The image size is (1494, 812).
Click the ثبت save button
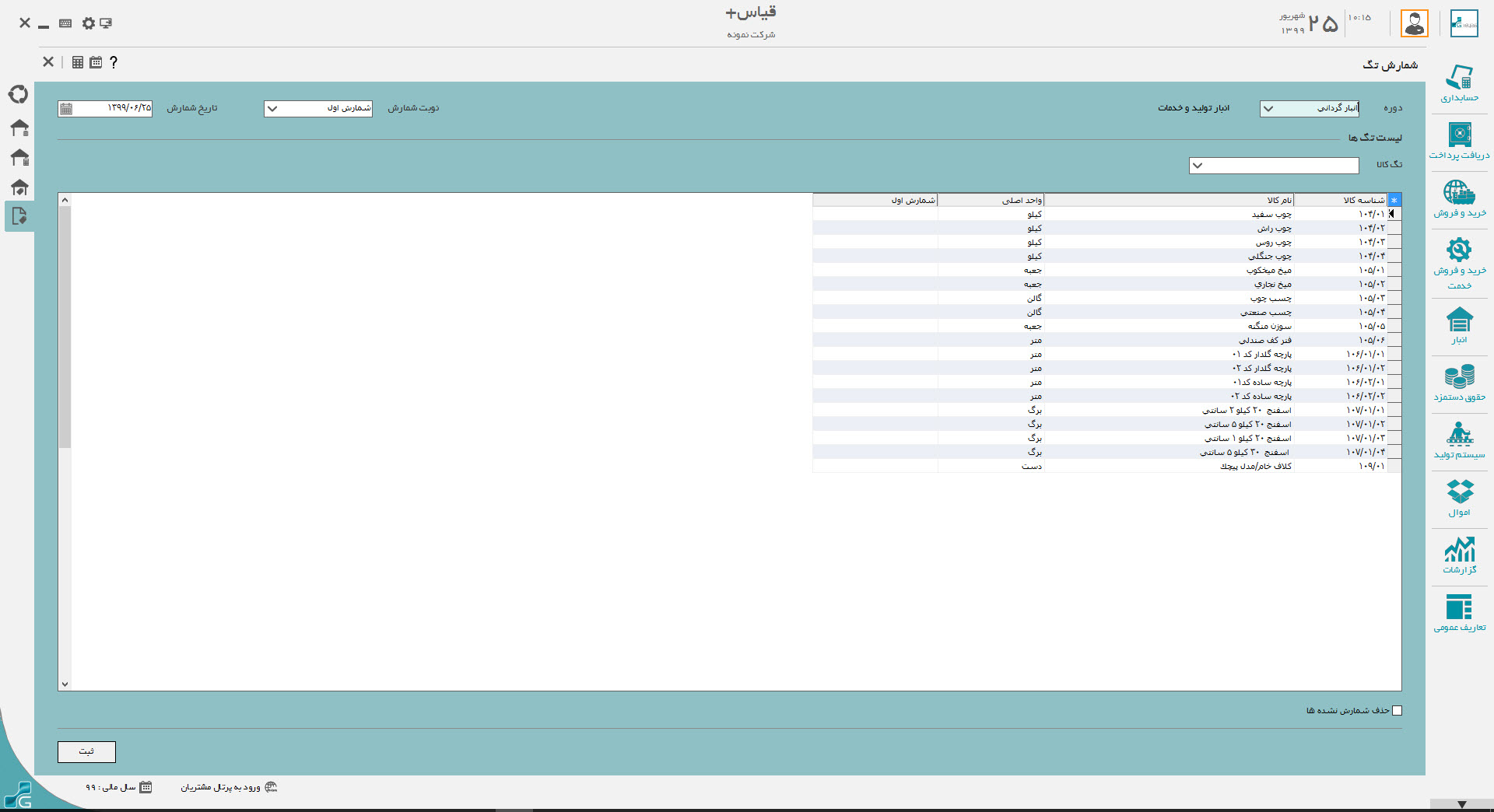pyautogui.click(x=86, y=751)
